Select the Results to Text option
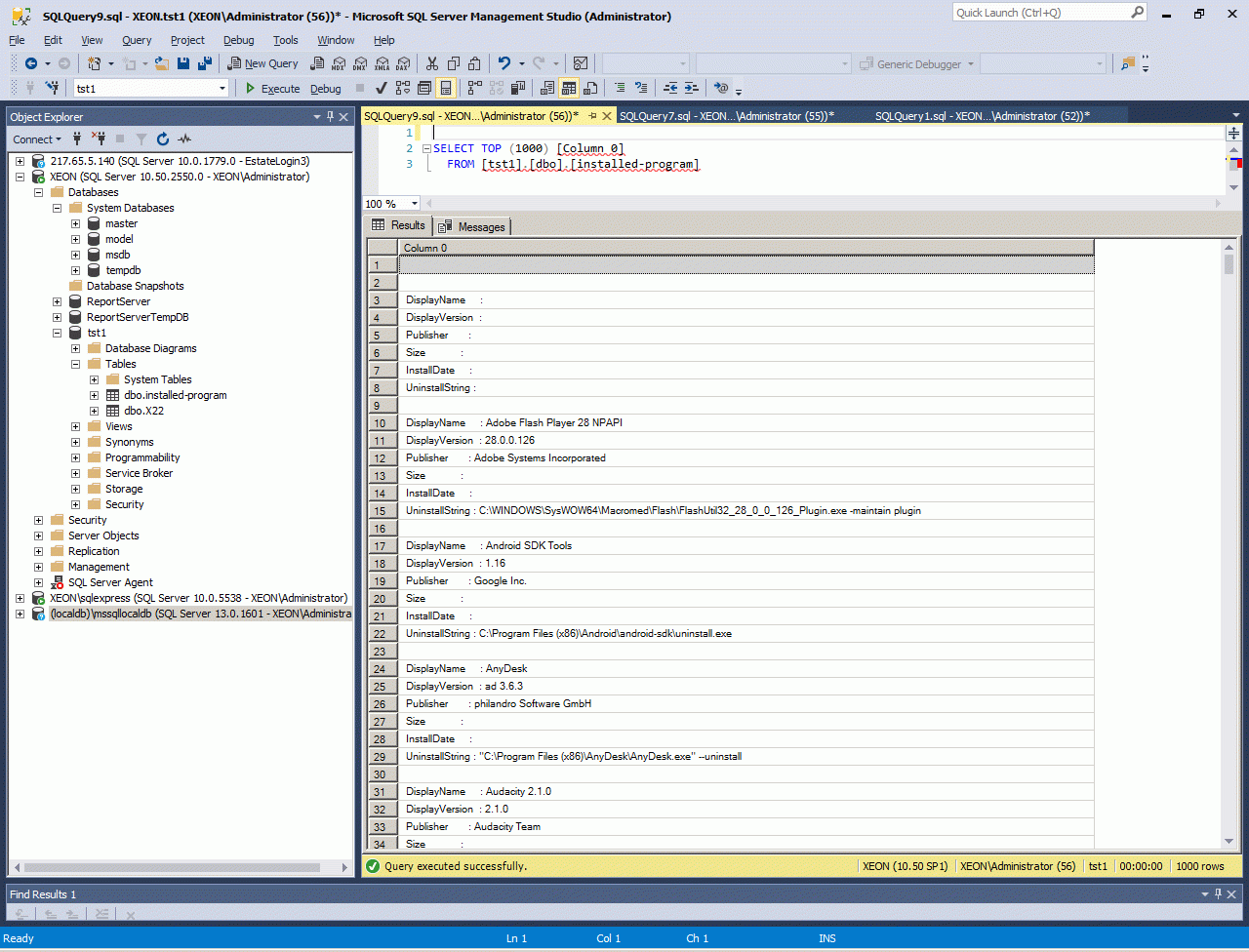Screen dimensions: 1249x952 click(547, 89)
